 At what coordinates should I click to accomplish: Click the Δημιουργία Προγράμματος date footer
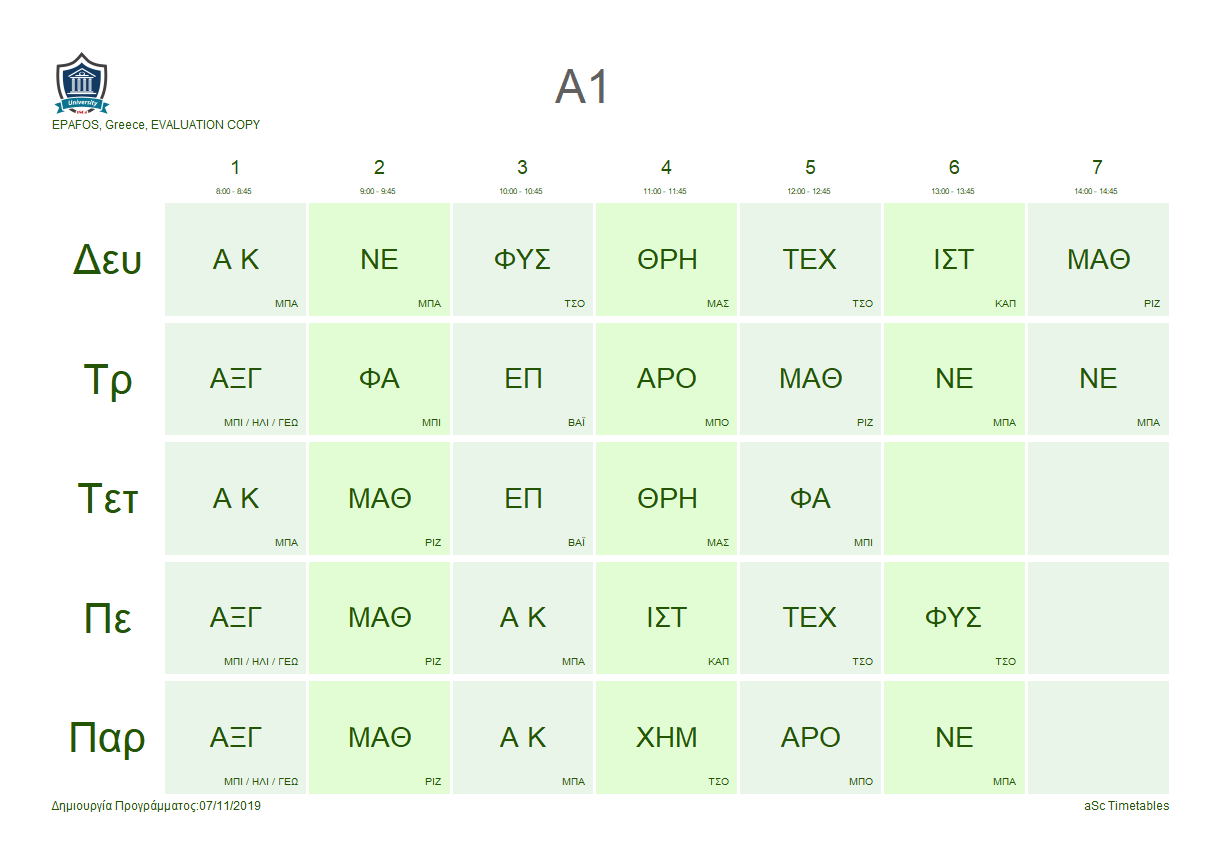pos(156,806)
